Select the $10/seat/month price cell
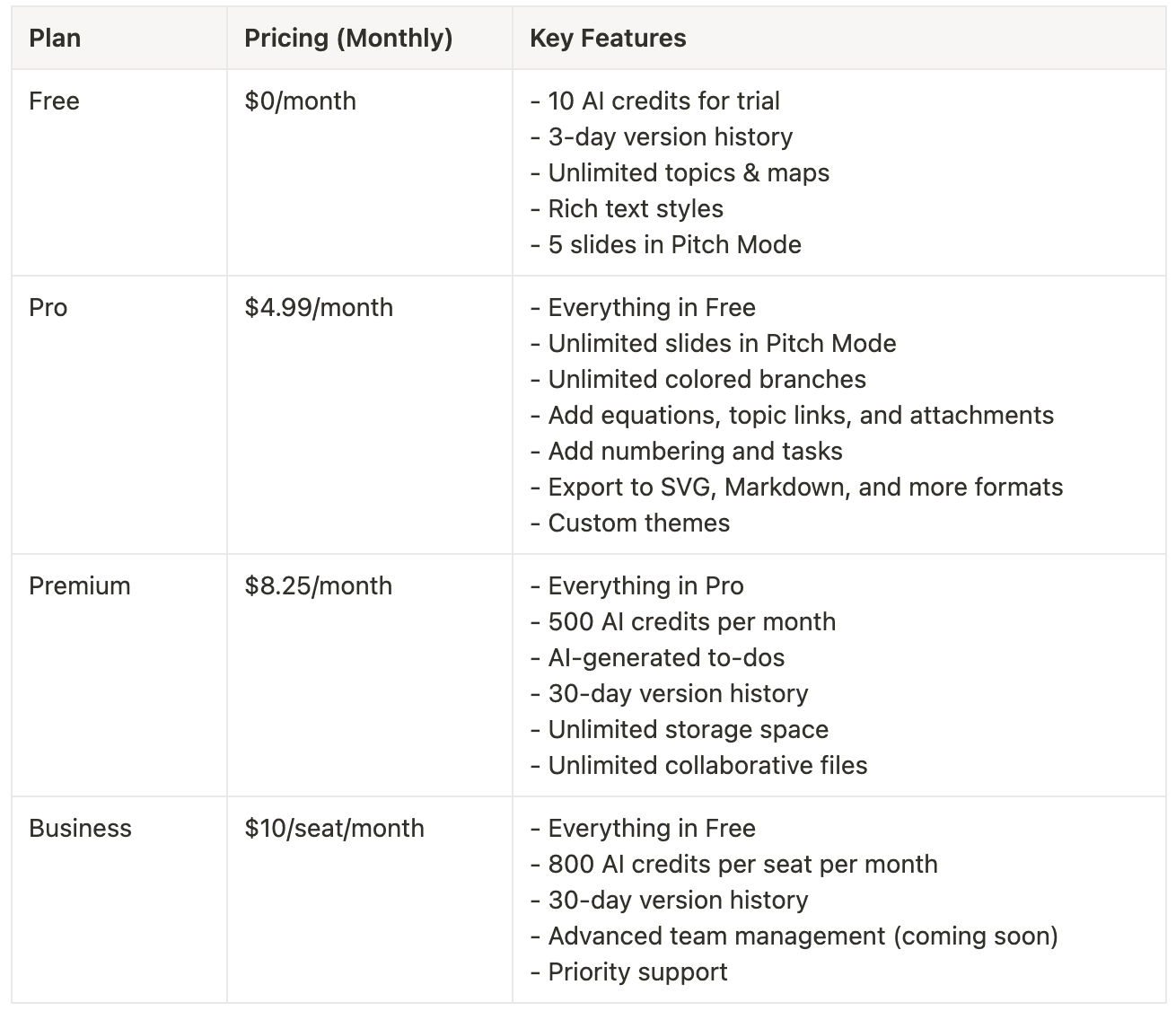 [x=369, y=900]
